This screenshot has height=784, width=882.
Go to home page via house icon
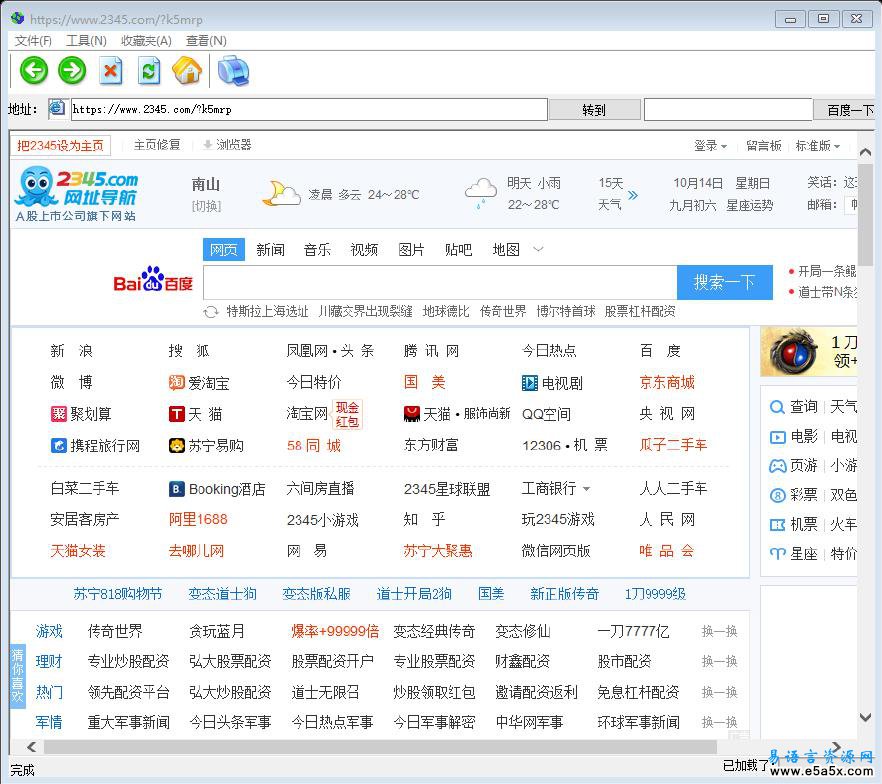(x=187, y=71)
